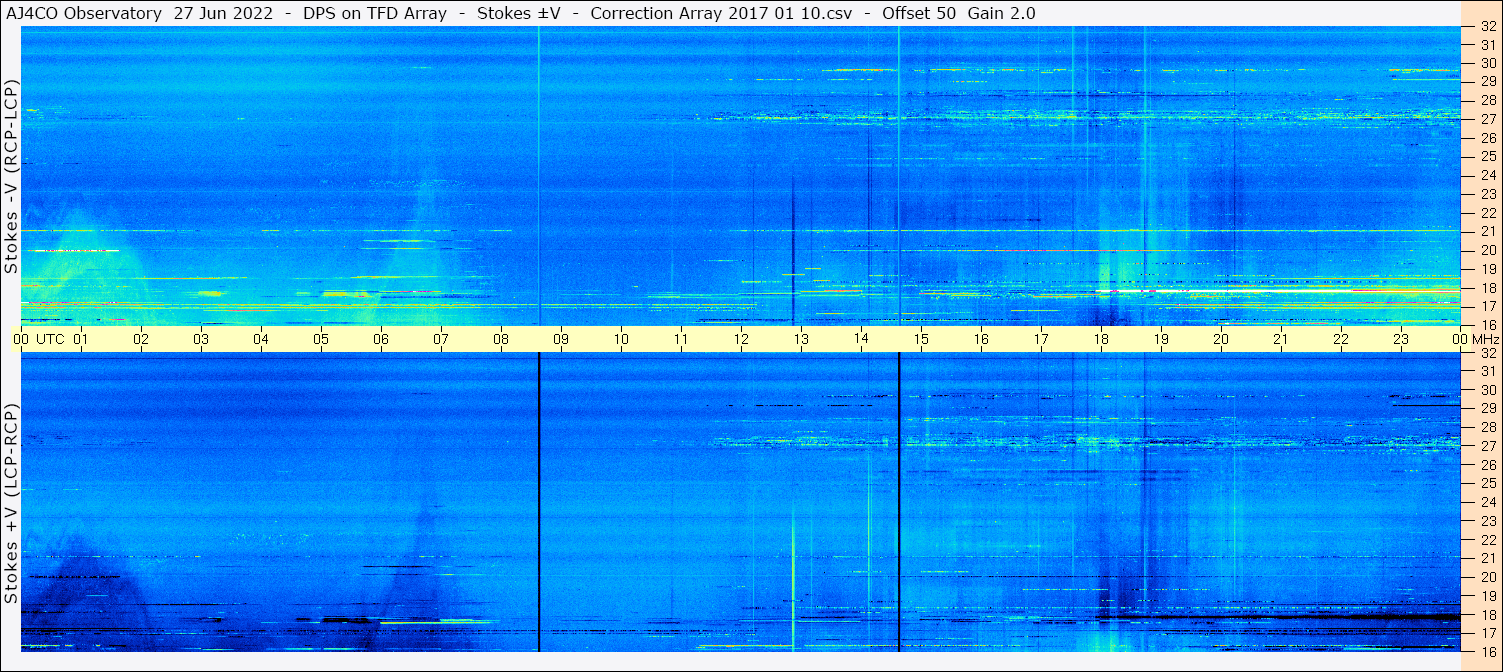This screenshot has height=672, width=1503.
Task: Click the 31 MHz tick of lower +V panel
Action: tap(1487, 371)
